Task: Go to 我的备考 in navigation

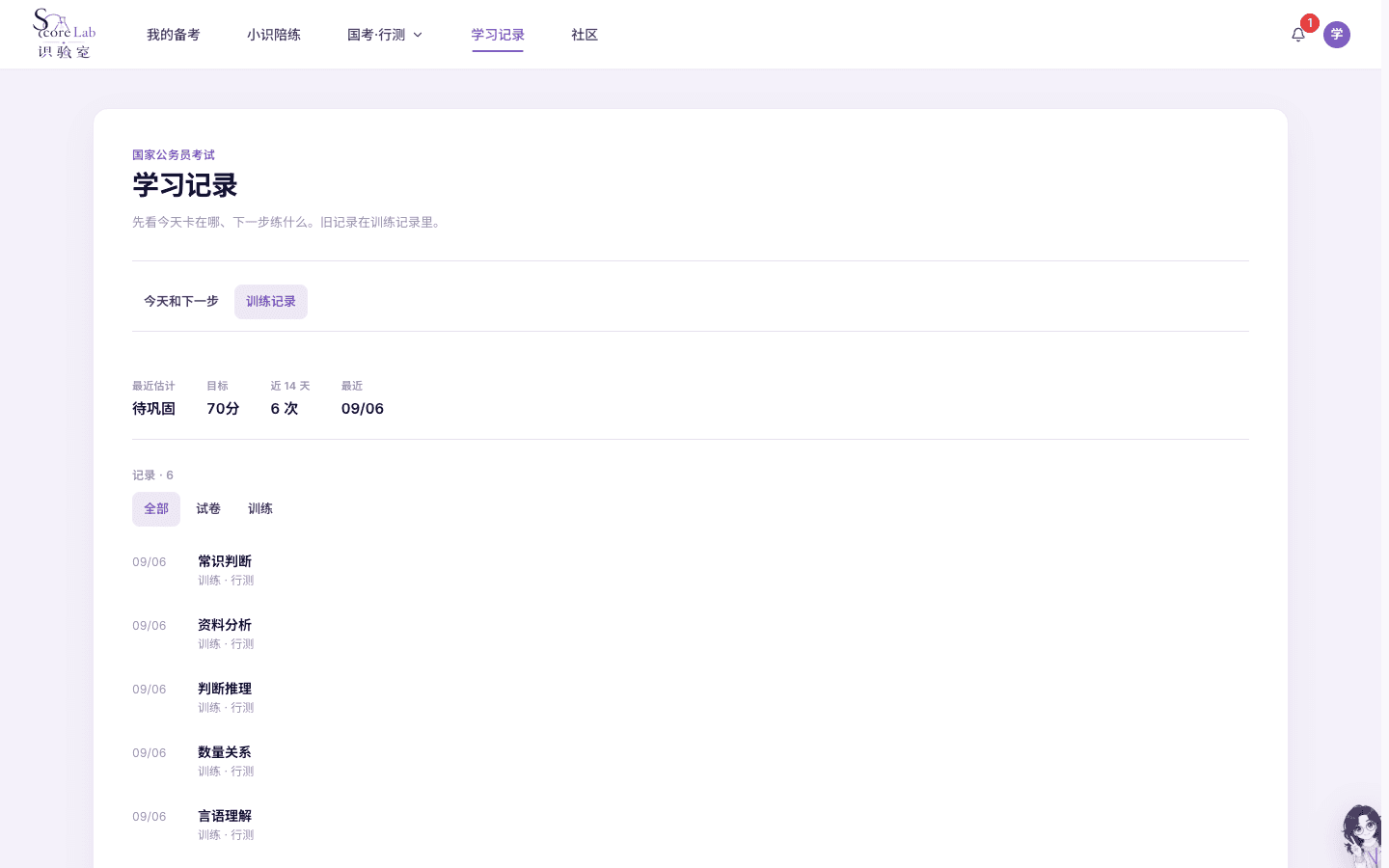Action: [174, 35]
